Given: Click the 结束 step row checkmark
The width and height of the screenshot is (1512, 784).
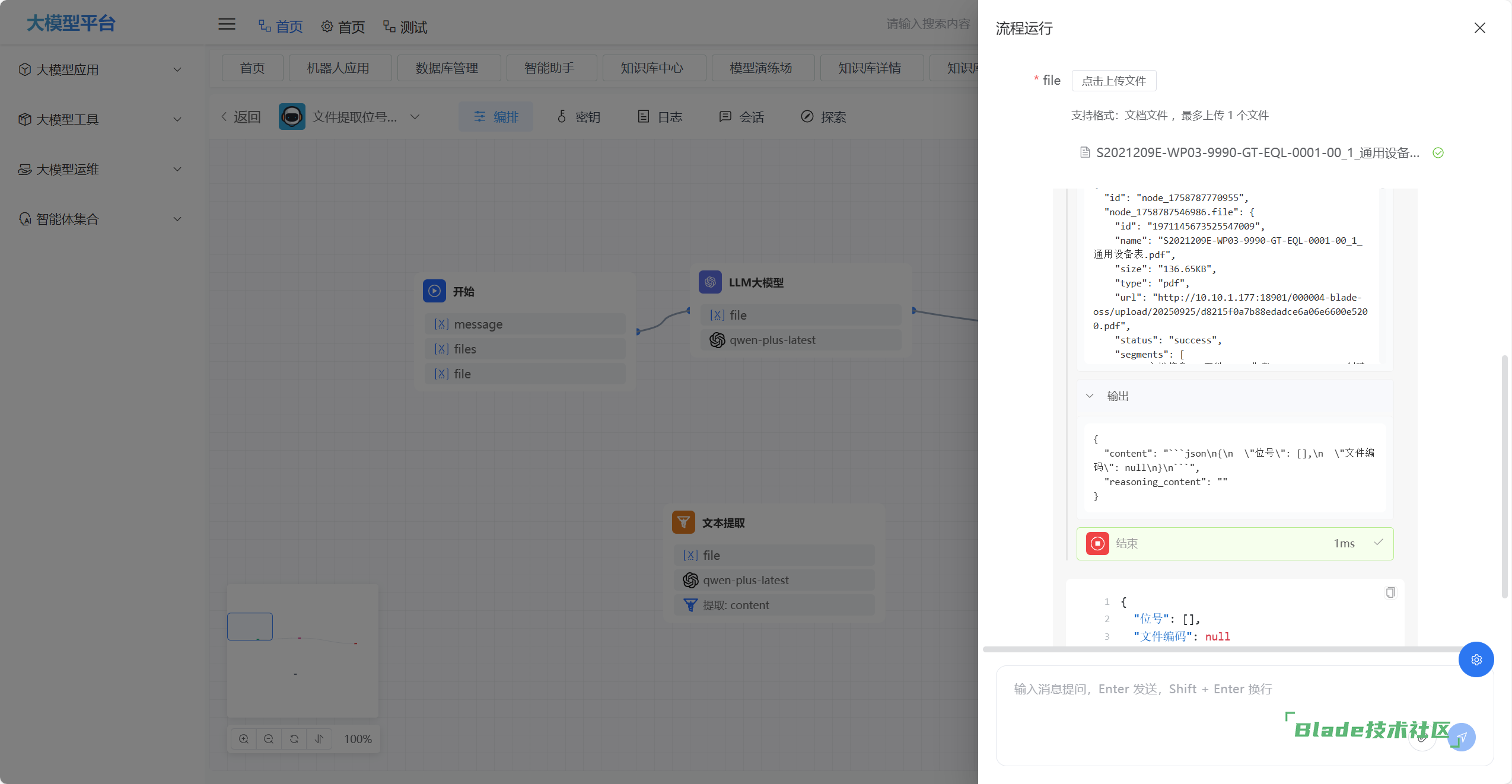Looking at the screenshot, I should pyautogui.click(x=1379, y=542).
